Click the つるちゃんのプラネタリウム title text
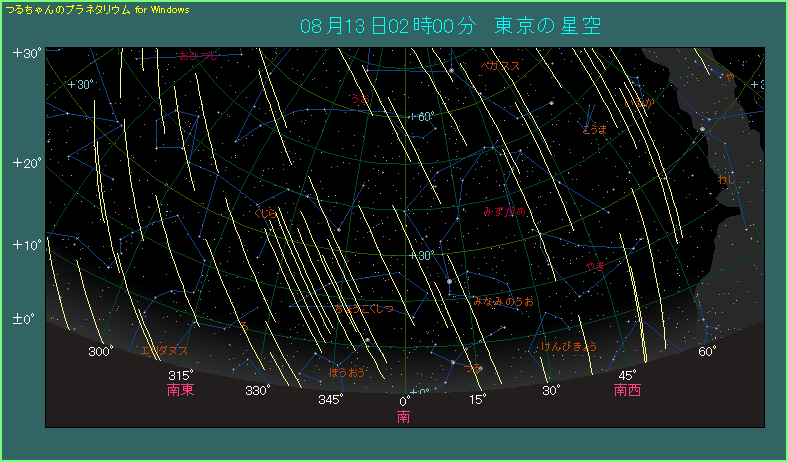 pyautogui.click(x=68, y=8)
